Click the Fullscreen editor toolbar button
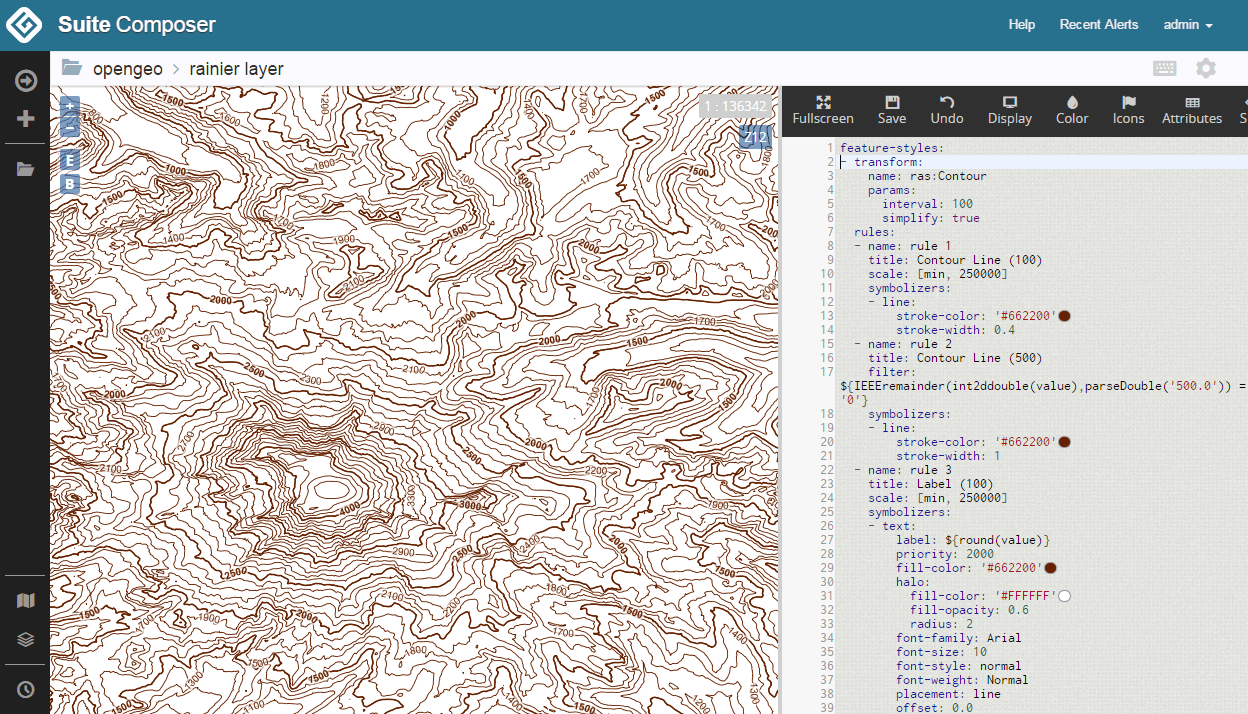This screenshot has height=714, width=1248. [x=823, y=110]
